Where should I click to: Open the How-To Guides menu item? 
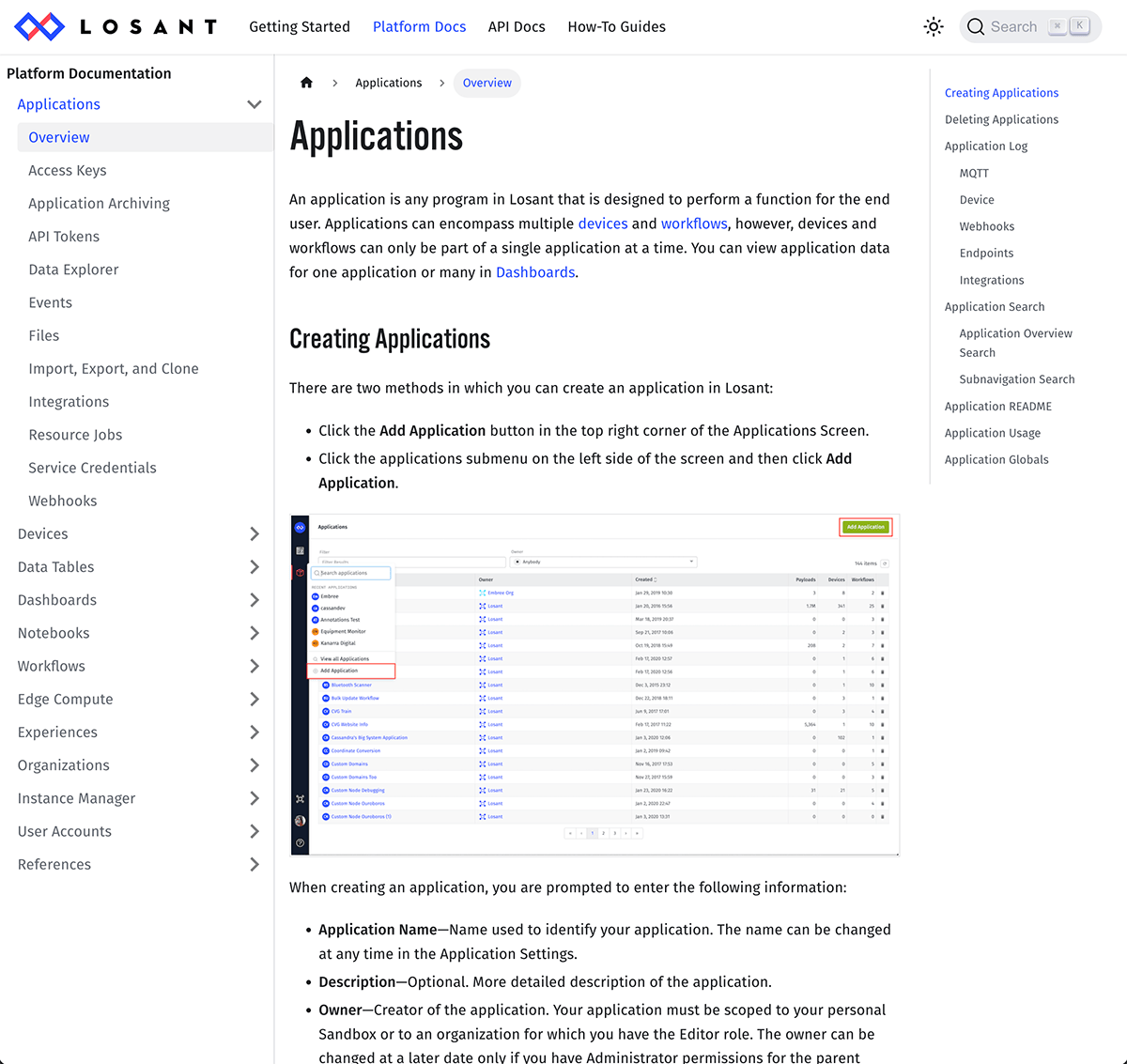tap(616, 26)
